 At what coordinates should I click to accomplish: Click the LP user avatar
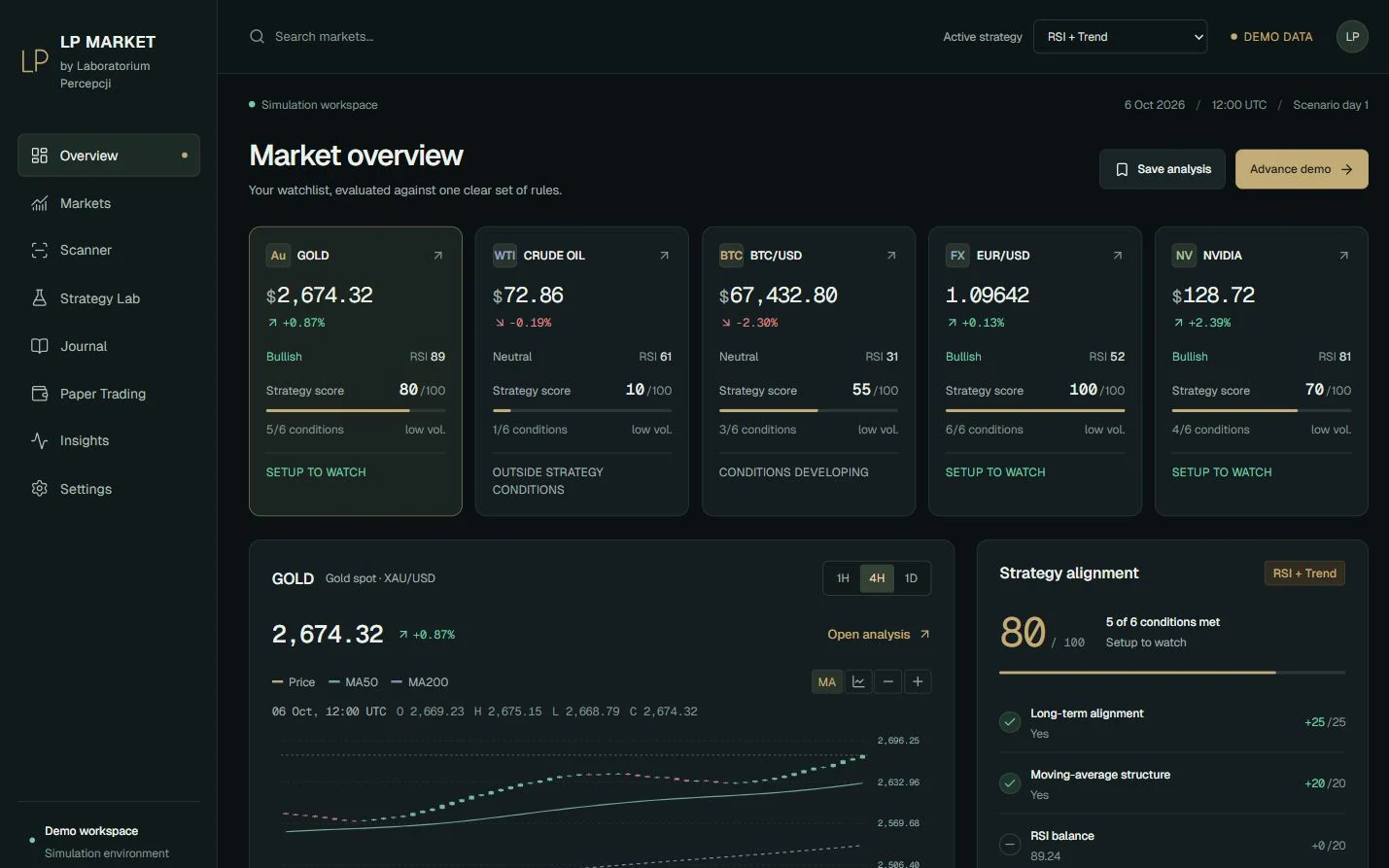coord(1352,36)
